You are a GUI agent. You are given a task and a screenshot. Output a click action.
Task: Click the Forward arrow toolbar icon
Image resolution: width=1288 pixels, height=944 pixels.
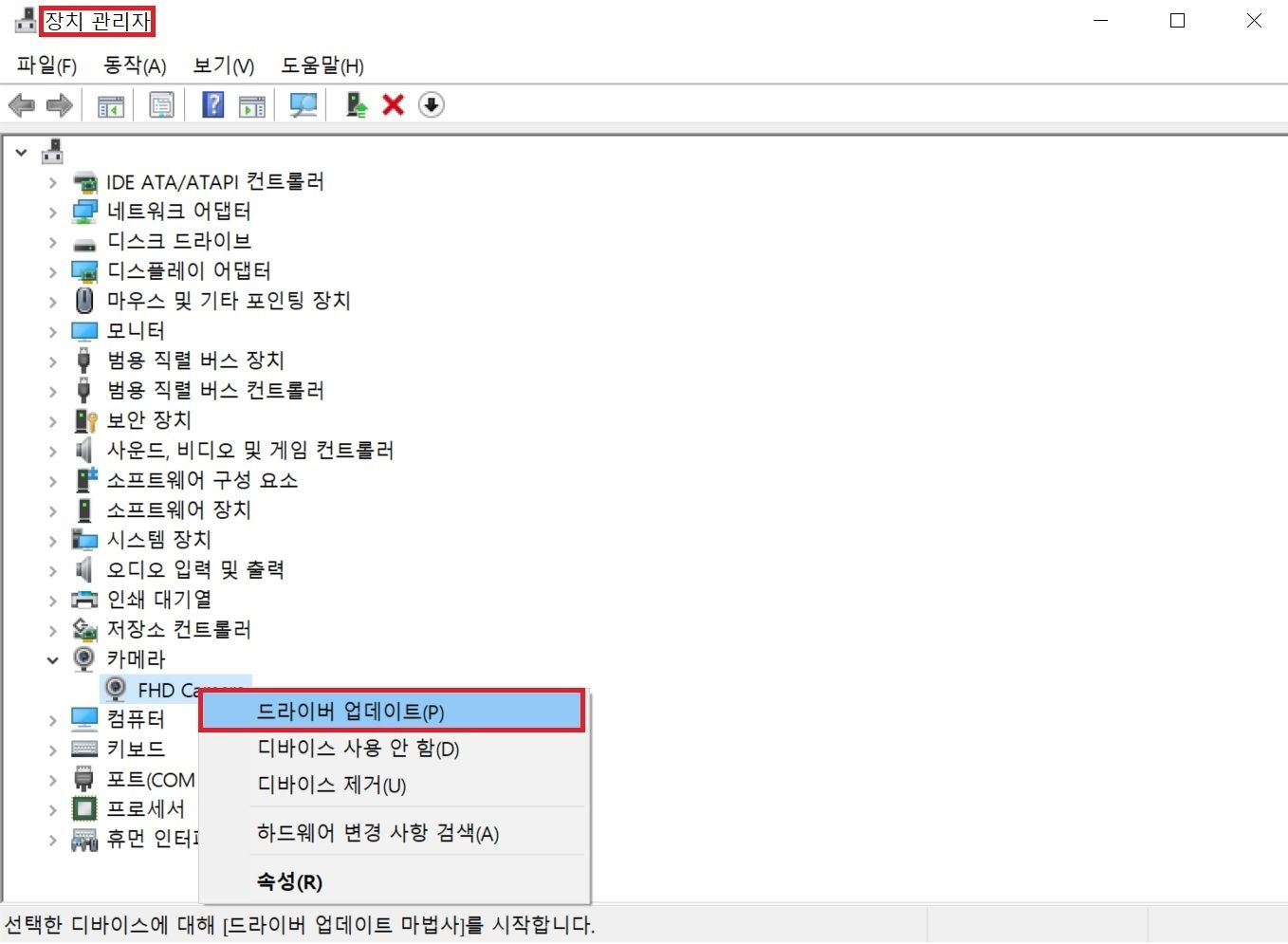pos(60,105)
